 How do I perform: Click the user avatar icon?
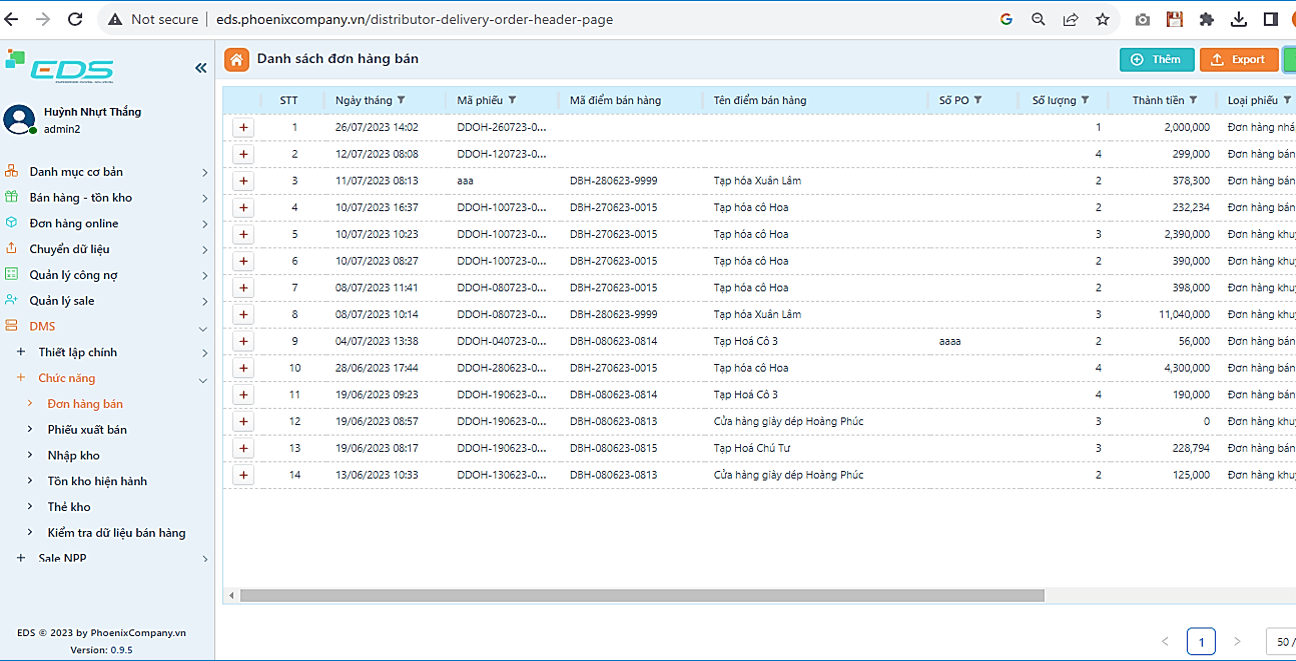point(19,120)
